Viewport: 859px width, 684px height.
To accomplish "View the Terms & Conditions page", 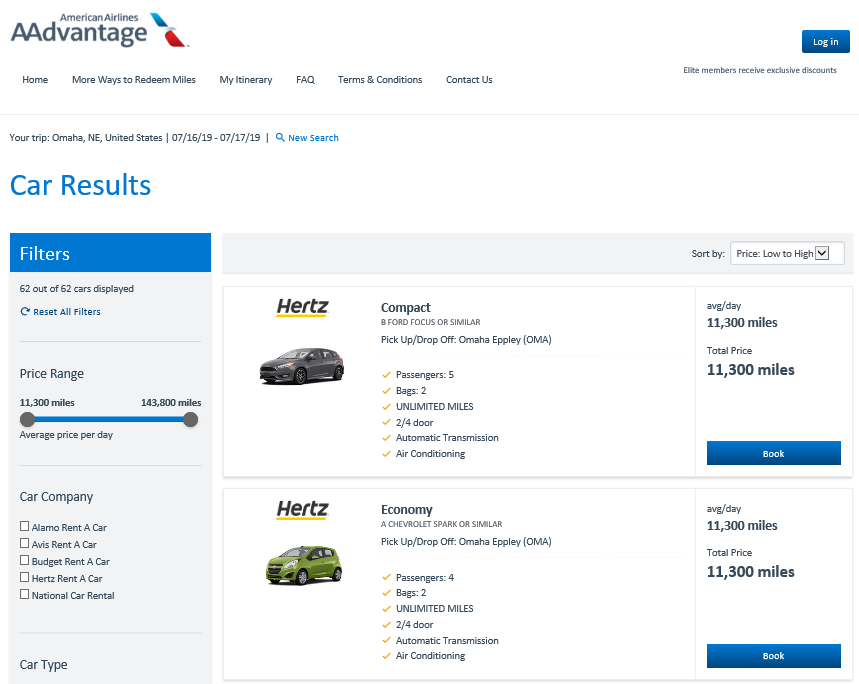I will tap(380, 80).
